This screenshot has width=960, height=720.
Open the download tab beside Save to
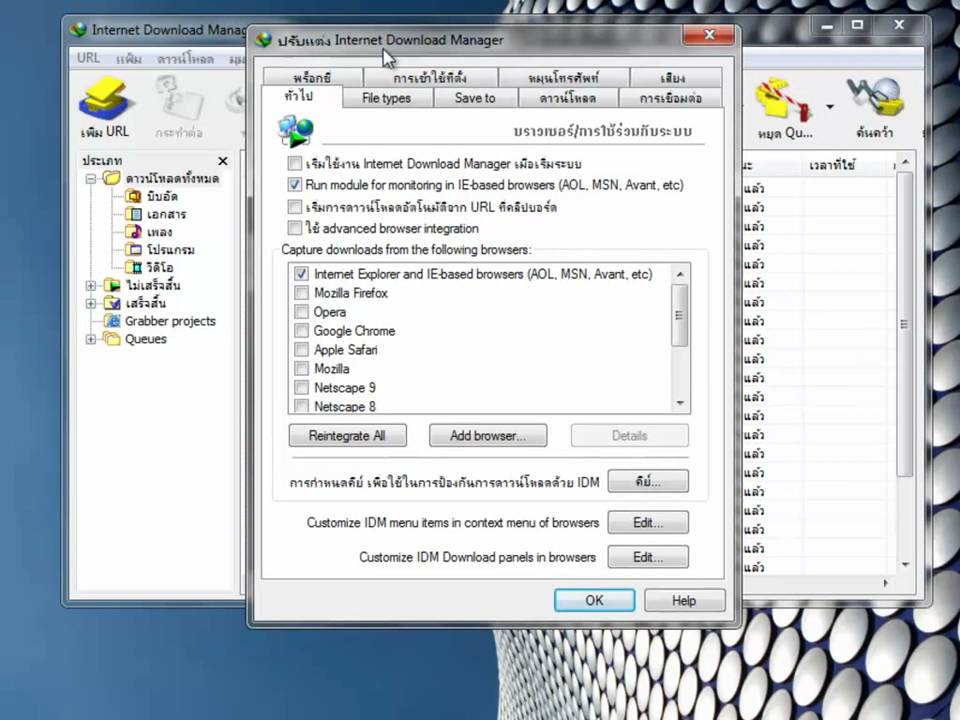tap(568, 98)
